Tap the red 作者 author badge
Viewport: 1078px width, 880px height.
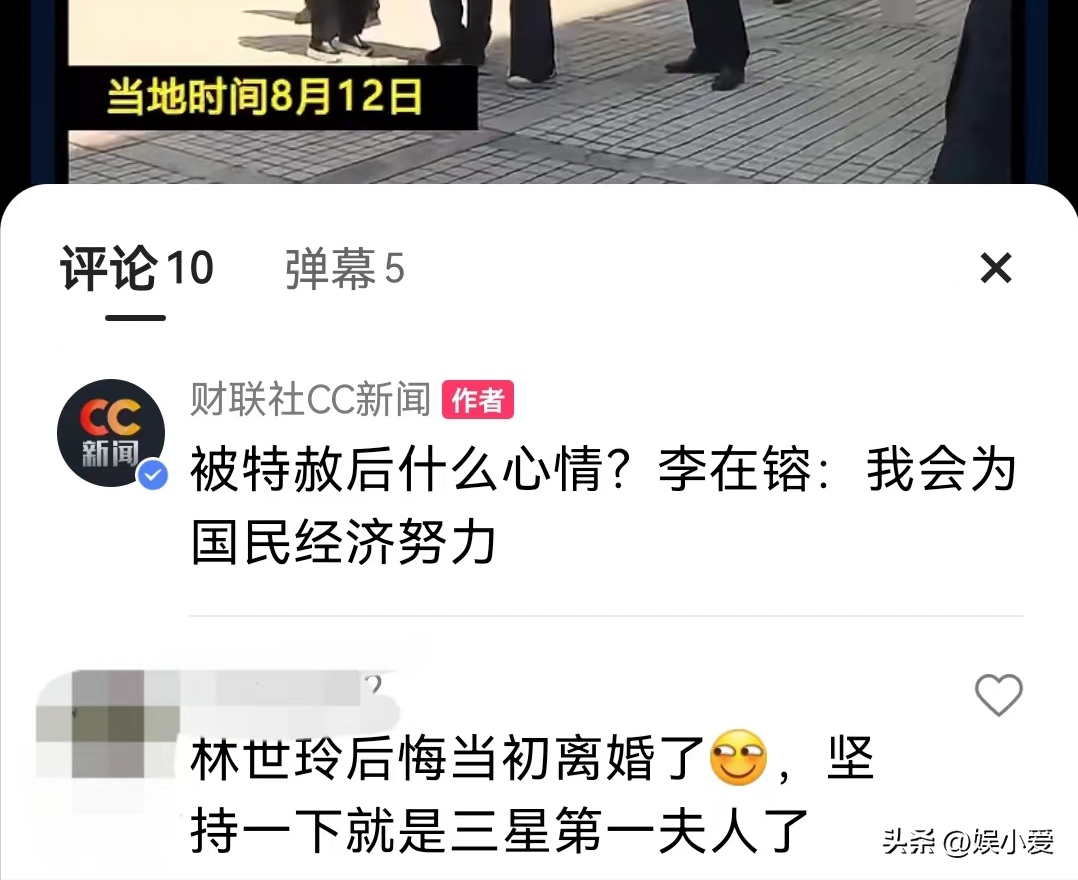pyautogui.click(x=478, y=399)
